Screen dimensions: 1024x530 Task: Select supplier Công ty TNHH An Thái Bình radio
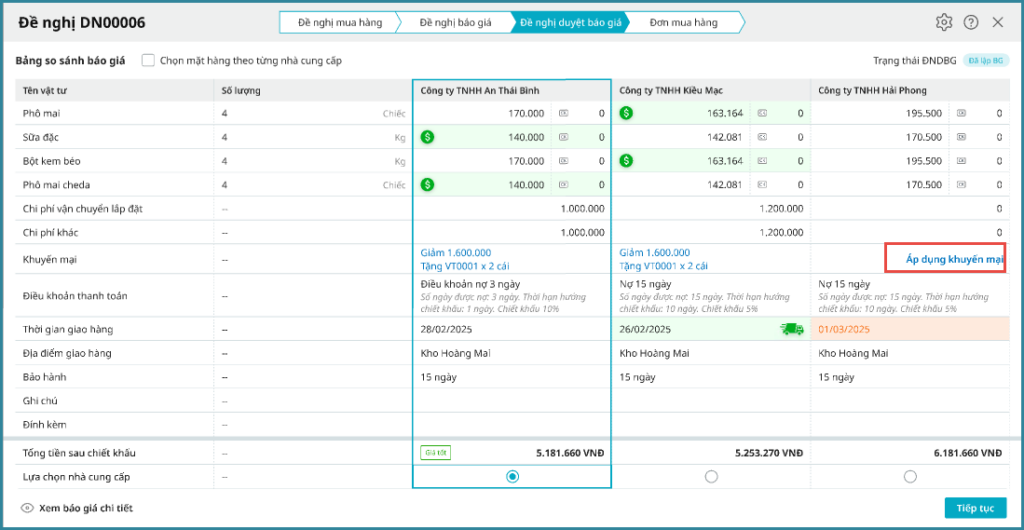click(x=512, y=477)
